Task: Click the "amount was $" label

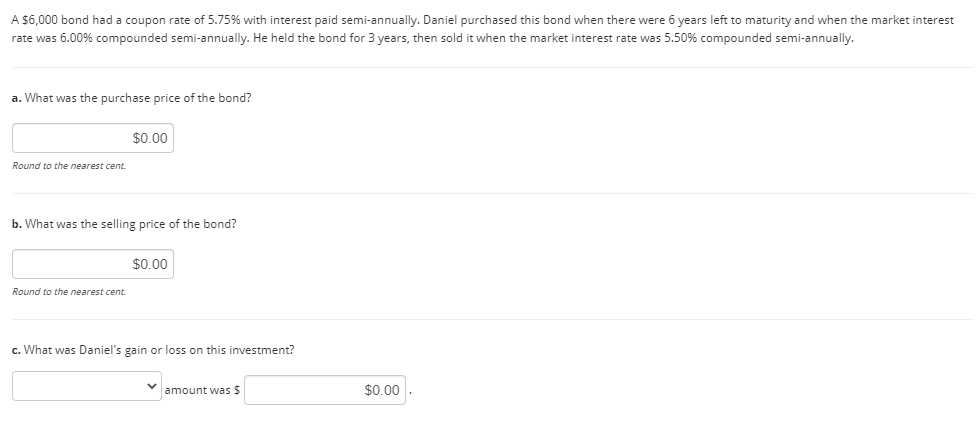Action: coord(202,390)
